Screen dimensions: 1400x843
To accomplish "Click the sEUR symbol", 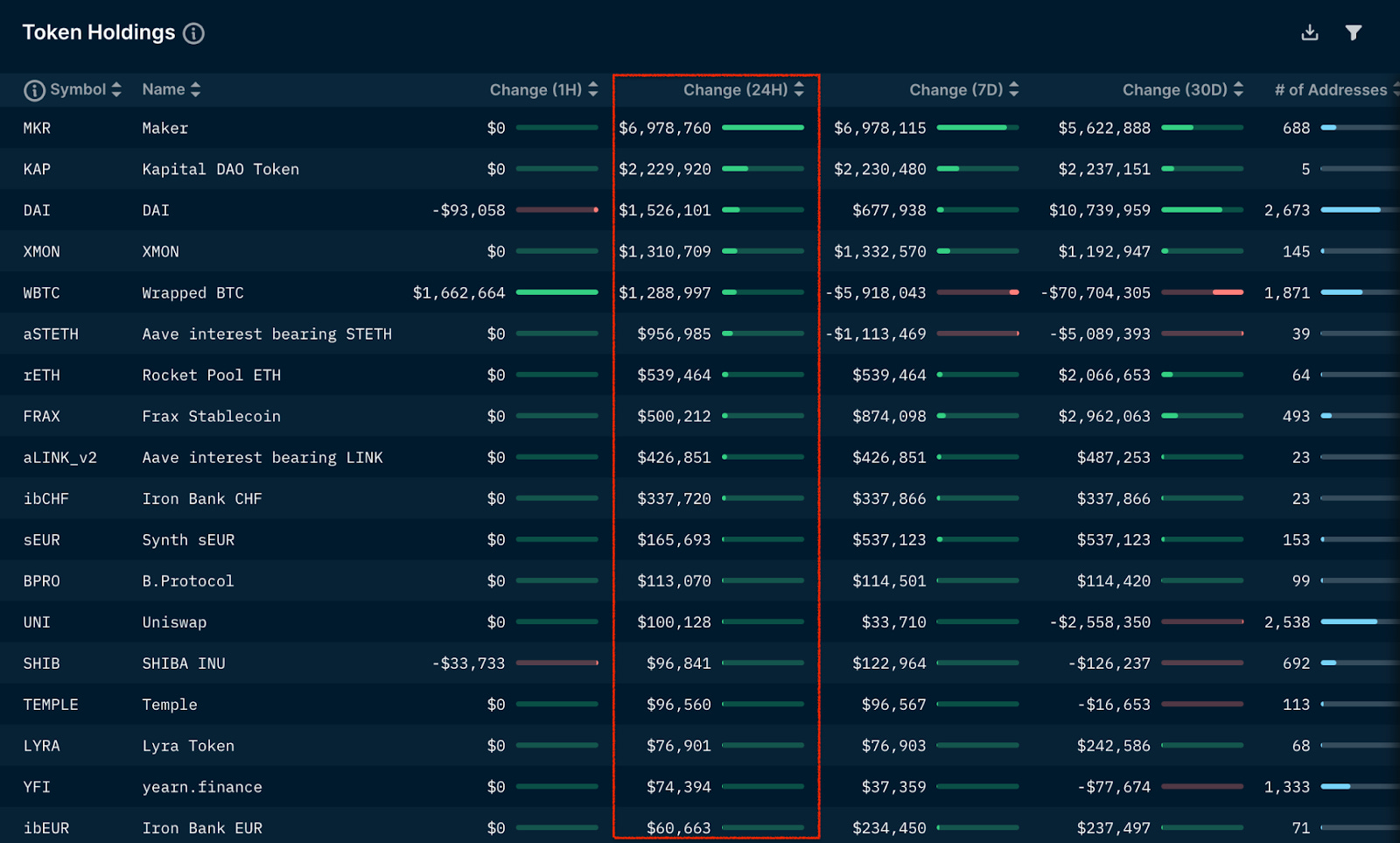I will (41, 539).
